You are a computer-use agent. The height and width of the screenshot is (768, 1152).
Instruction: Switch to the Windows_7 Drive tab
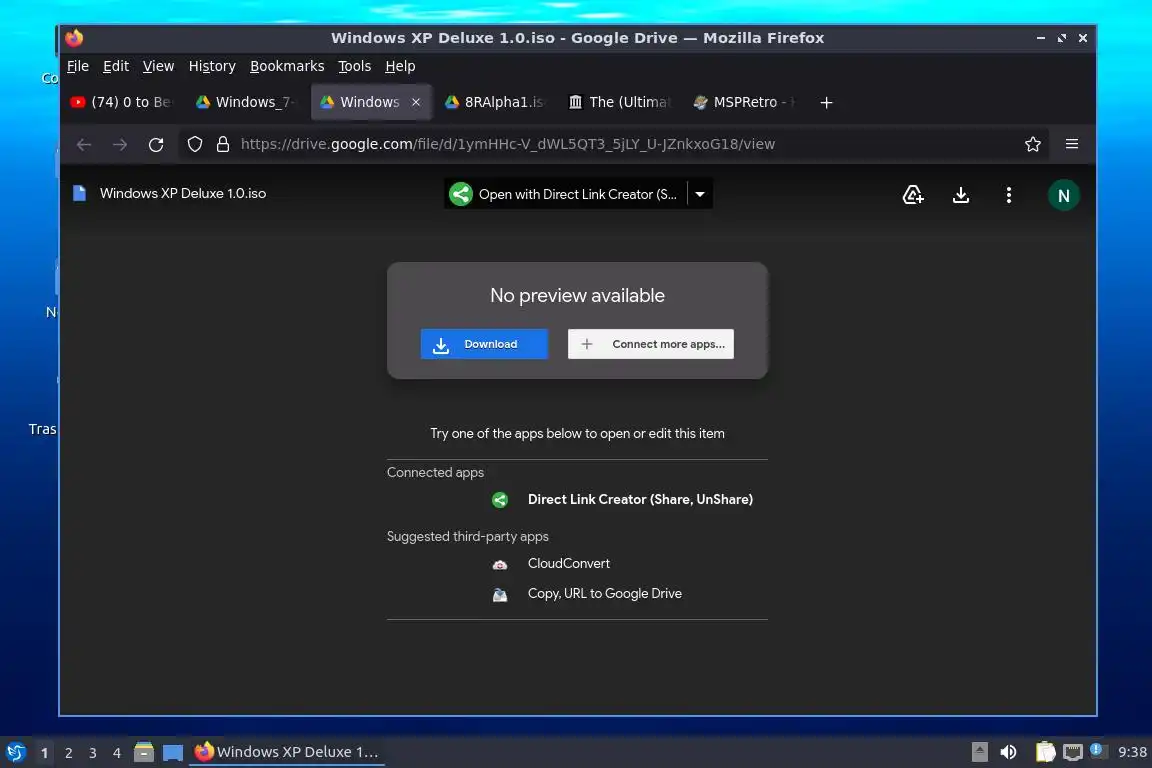(247, 102)
